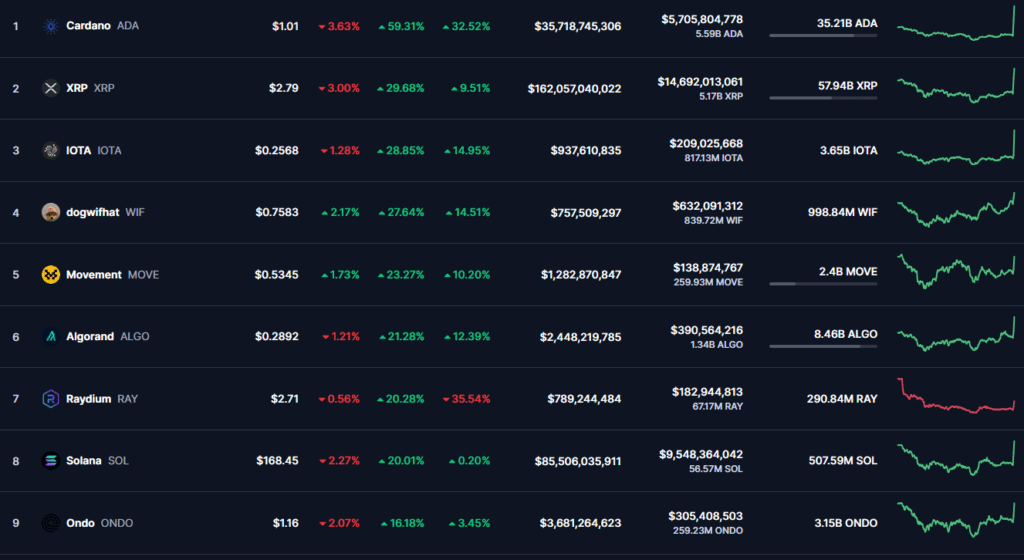
Task: Click dogwifhat 24h volume $632,091,312
Action: [707, 206]
